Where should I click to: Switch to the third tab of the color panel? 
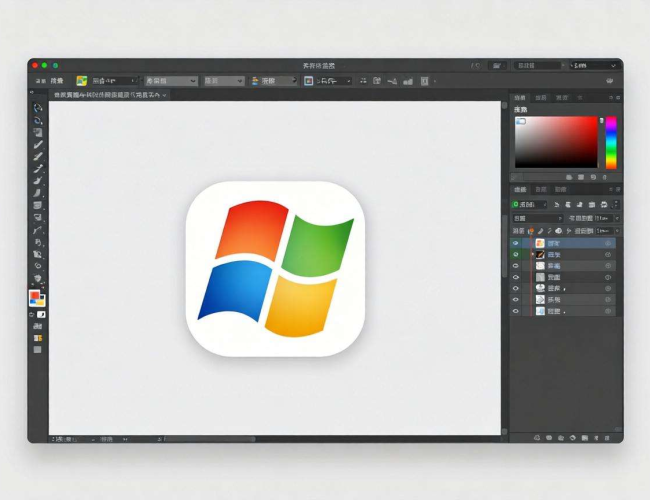(562, 98)
